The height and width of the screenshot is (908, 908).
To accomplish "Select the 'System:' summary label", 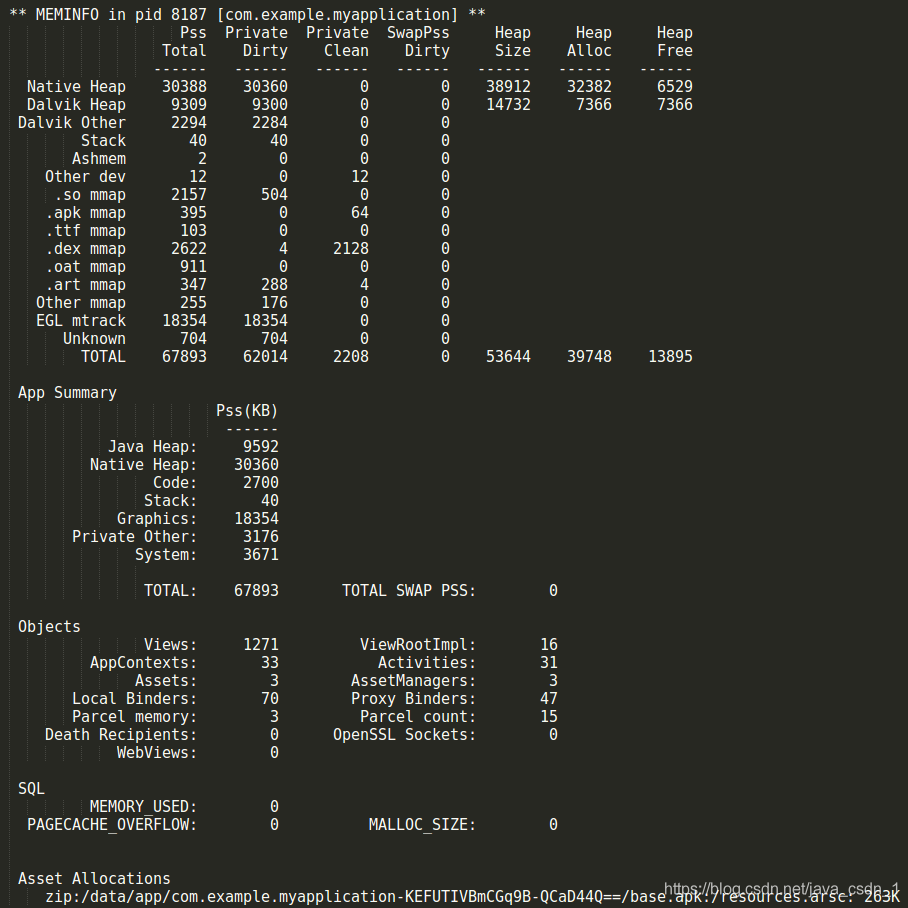I will click(166, 555).
